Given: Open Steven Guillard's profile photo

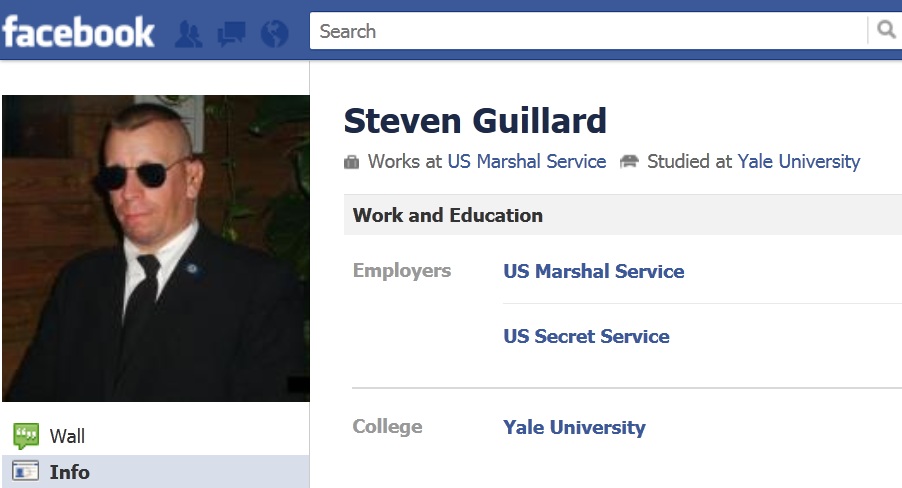Looking at the screenshot, I should (155, 248).
